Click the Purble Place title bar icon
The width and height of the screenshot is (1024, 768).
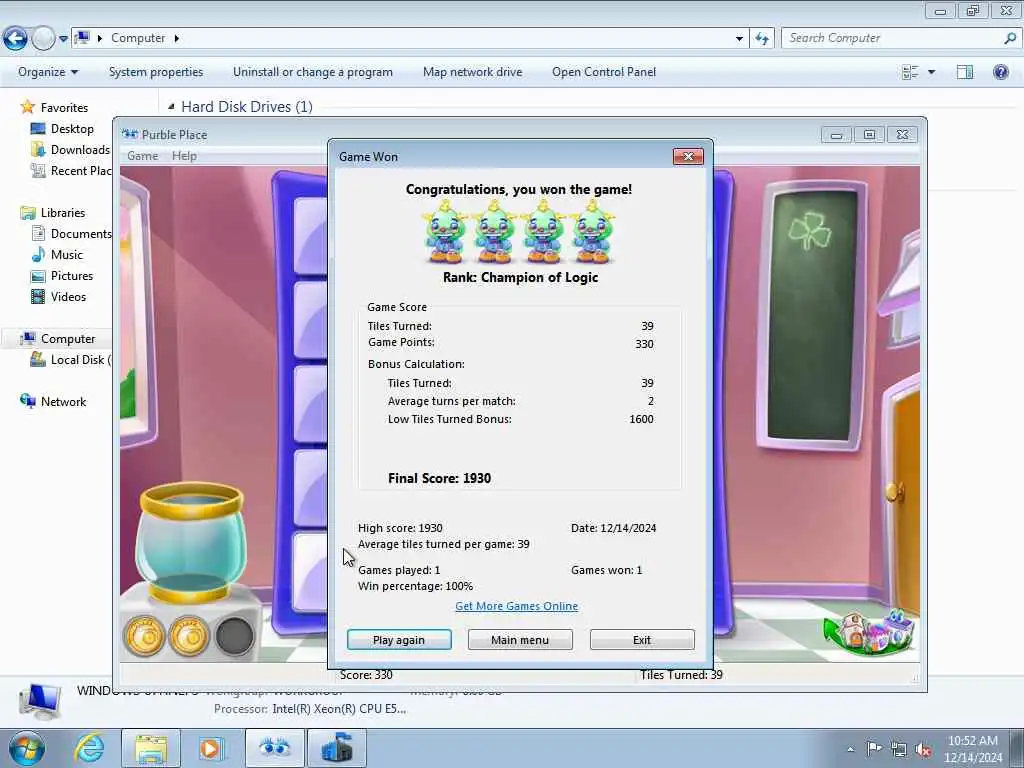pos(130,135)
